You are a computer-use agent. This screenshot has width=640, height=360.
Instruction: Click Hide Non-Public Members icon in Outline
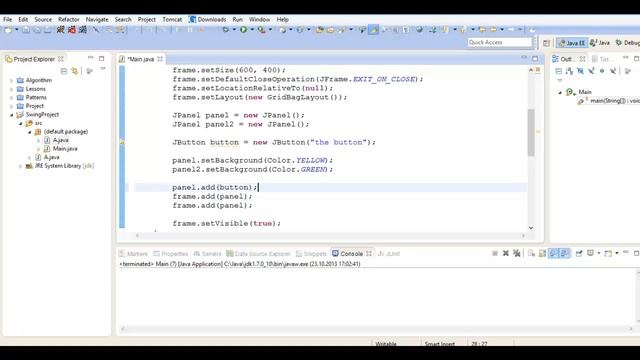coord(602,71)
